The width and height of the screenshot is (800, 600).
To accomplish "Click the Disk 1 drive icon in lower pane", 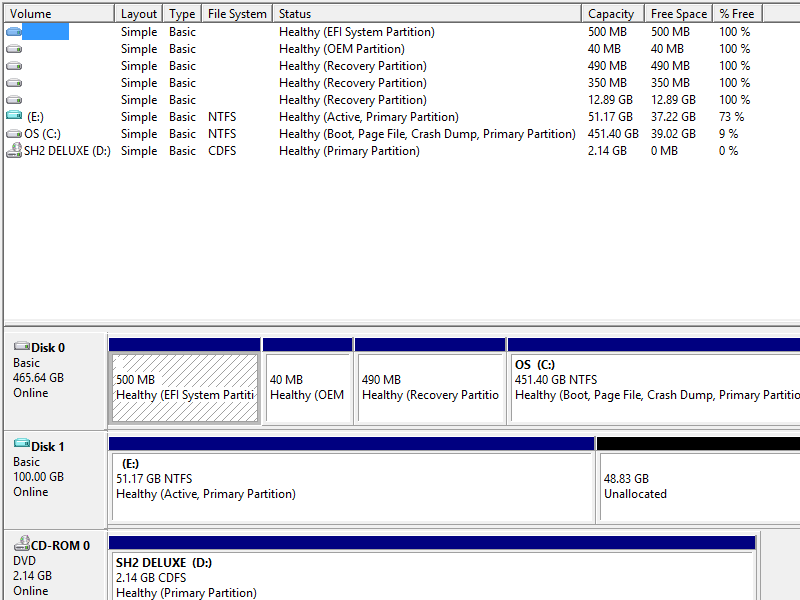I will tap(21, 445).
